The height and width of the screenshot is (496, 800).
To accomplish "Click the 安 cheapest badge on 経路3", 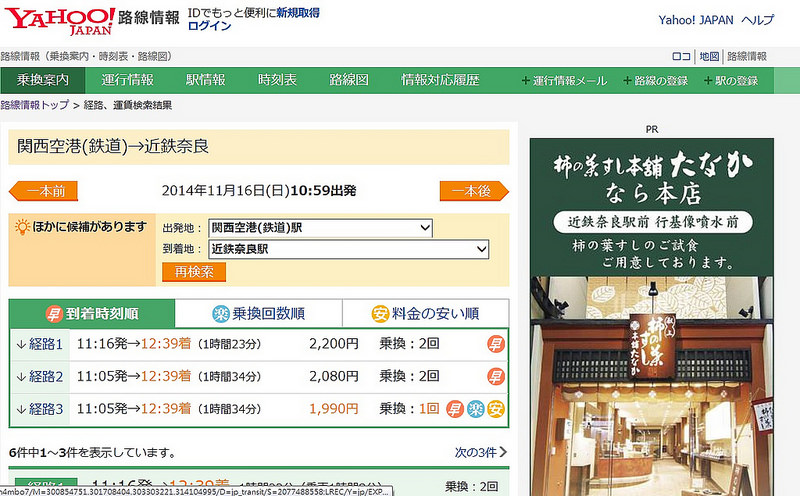I will pos(495,409).
